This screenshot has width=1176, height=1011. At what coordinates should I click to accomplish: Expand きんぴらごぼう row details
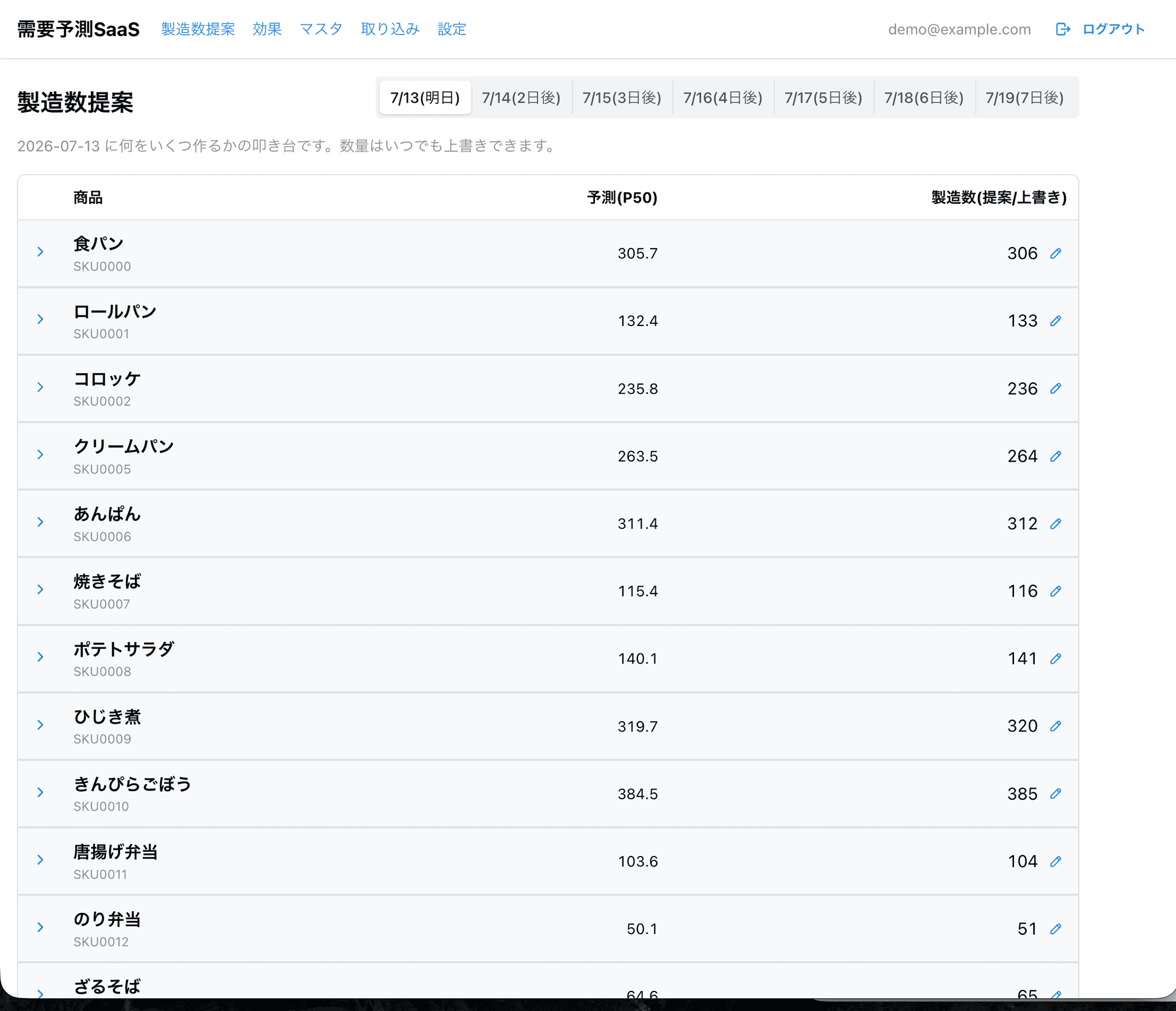pos(40,792)
